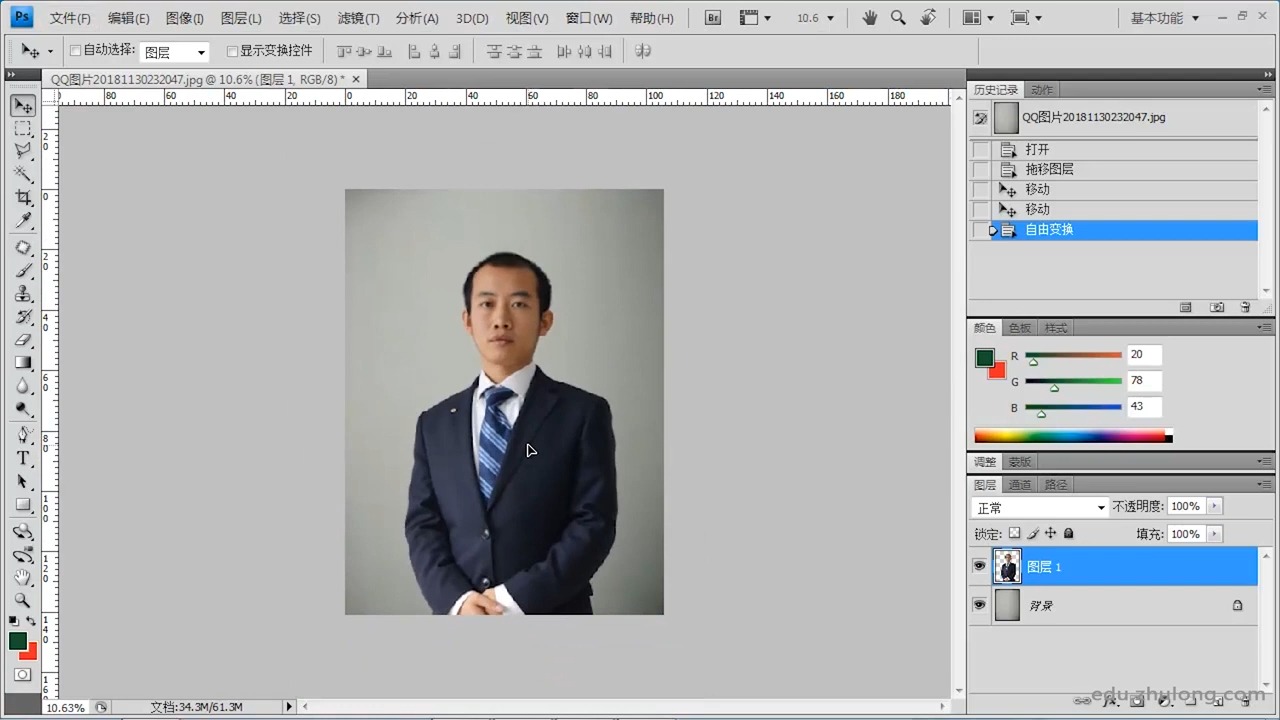Open the 滤镜(T) menu
Screen dimensions: 1280x720
pos(358,18)
